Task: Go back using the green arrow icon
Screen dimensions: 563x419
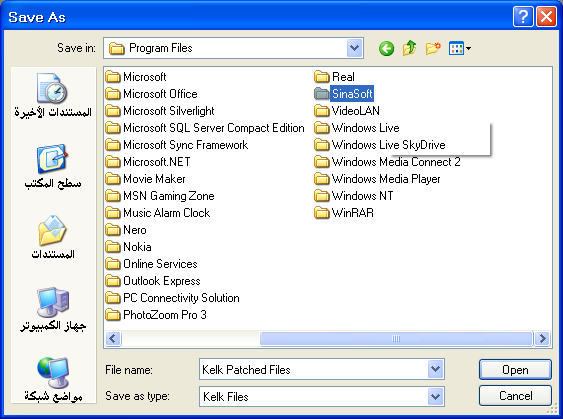Action: point(386,48)
